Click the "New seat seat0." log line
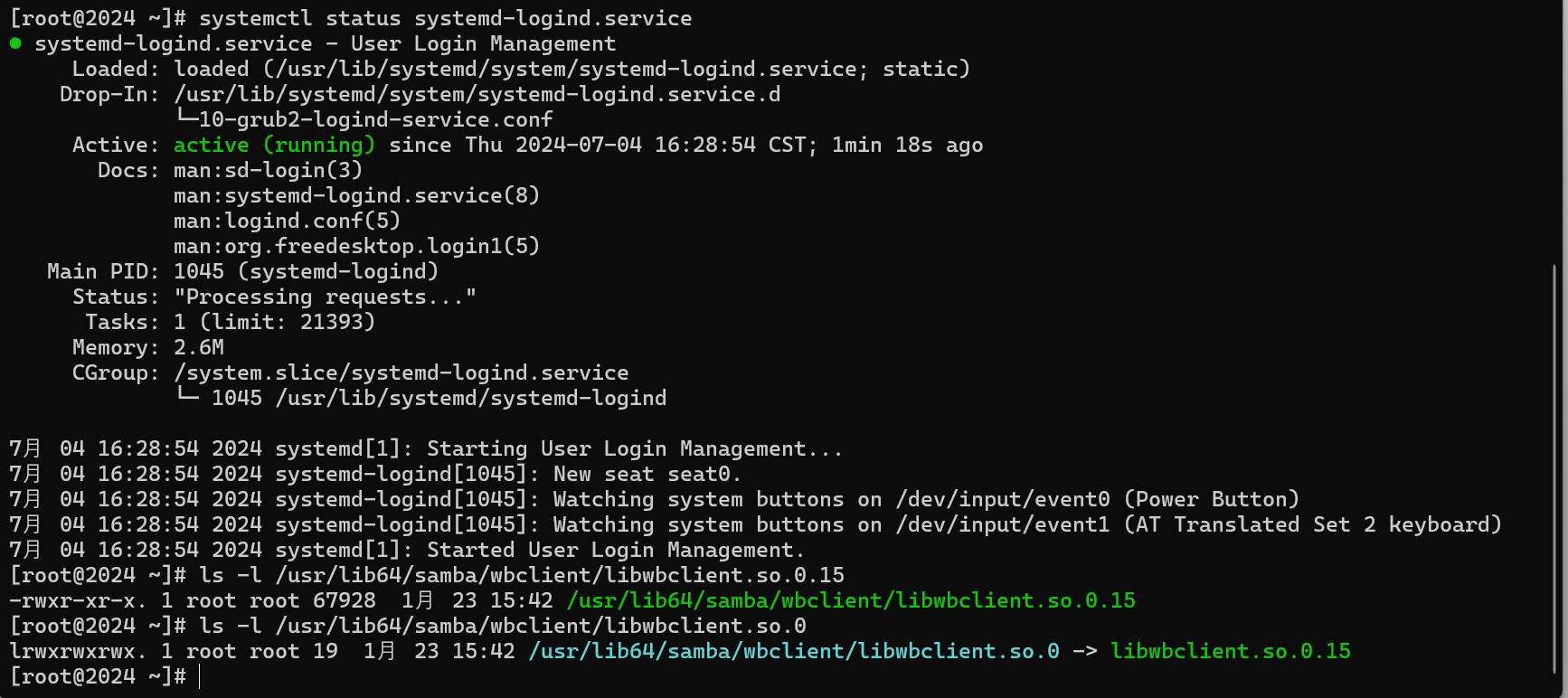Screen dimensions: 1568x698 click(x=647, y=474)
